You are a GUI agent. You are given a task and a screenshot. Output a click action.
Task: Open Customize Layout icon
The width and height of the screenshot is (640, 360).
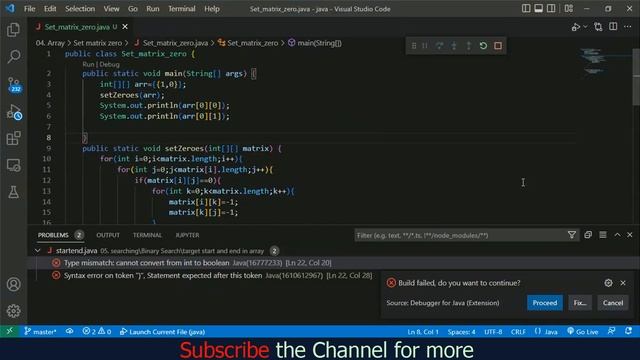coord(569,9)
